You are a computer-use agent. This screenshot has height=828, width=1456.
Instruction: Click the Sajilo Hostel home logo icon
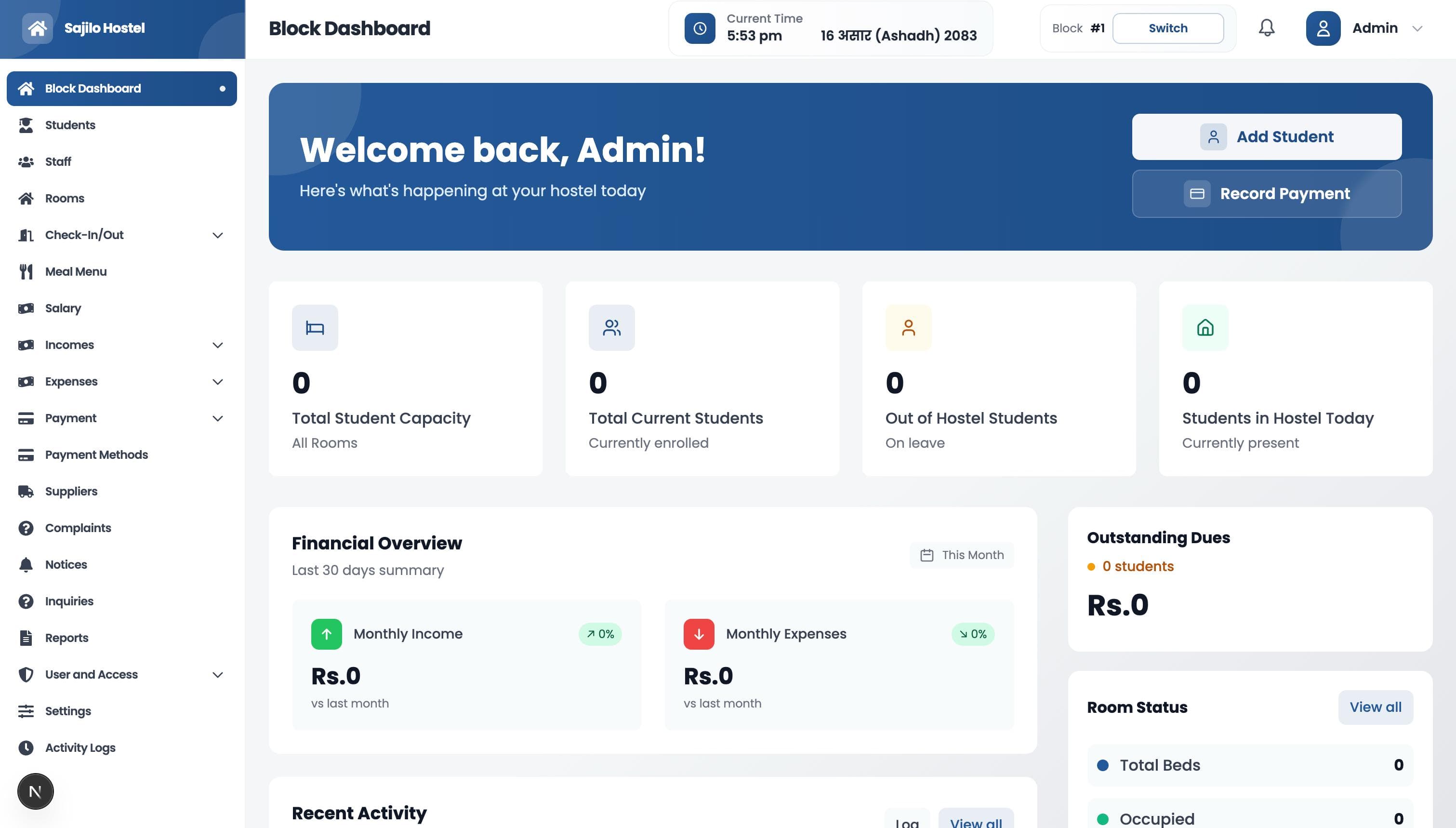pyautogui.click(x=37, y=28)
